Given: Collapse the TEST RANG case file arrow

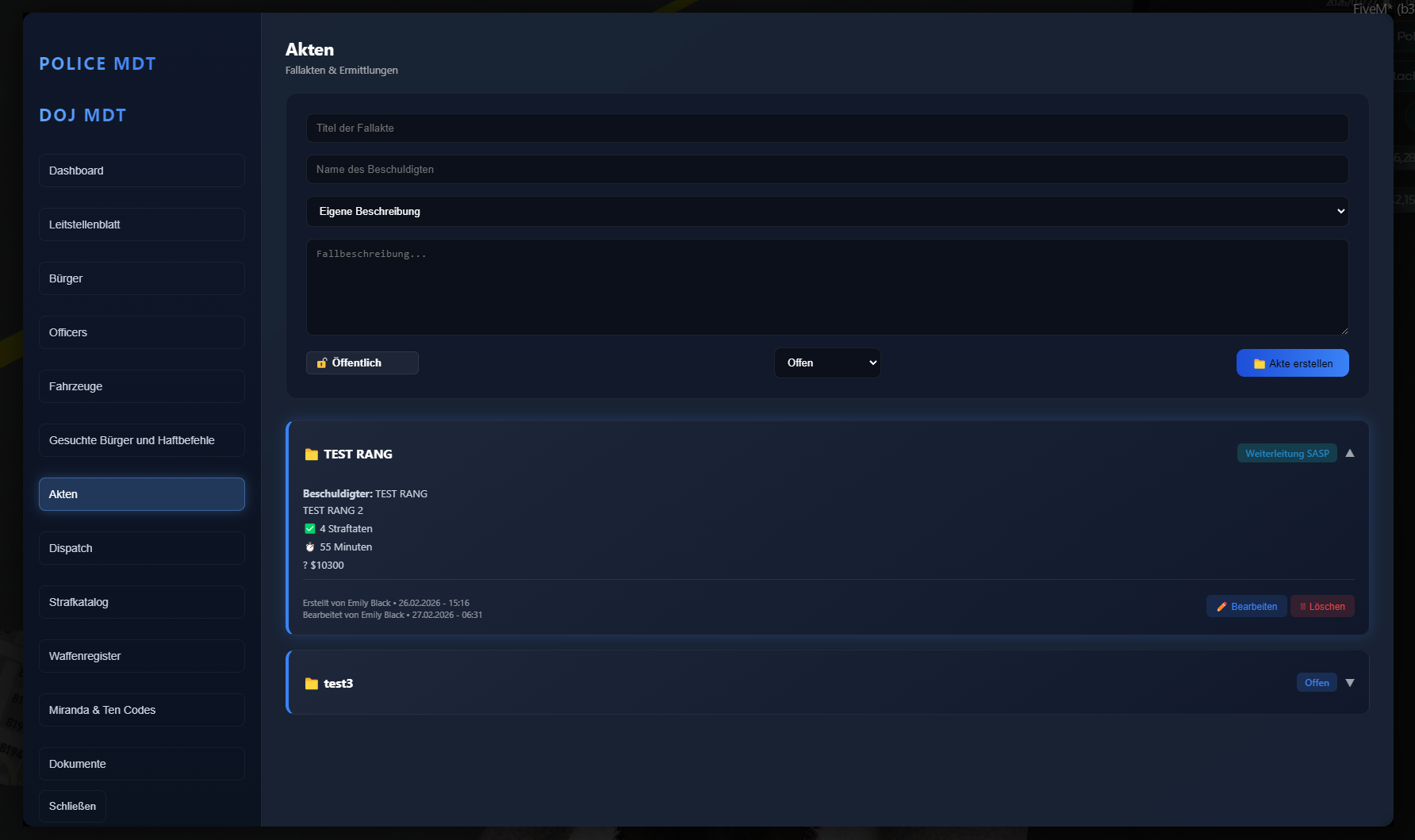Looking at the screenshot, I should [1350, 453].
